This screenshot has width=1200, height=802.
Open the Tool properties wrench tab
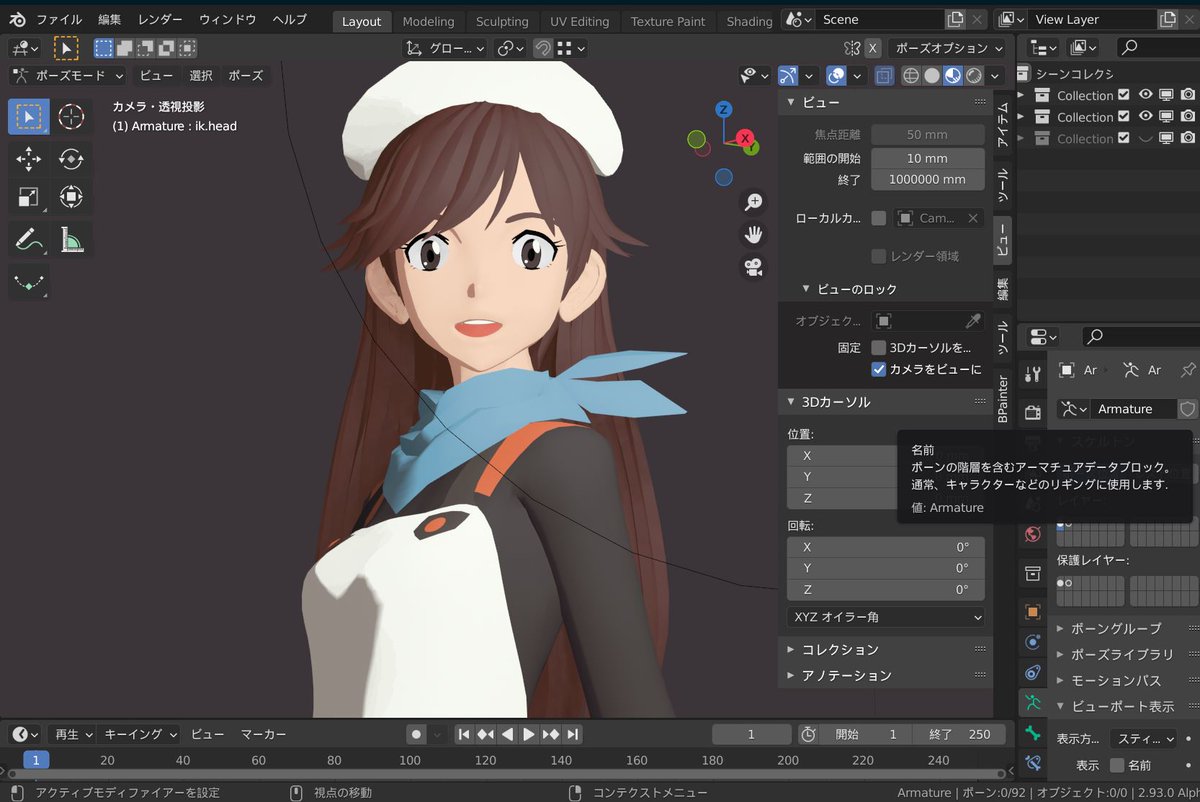(1033, 373)
